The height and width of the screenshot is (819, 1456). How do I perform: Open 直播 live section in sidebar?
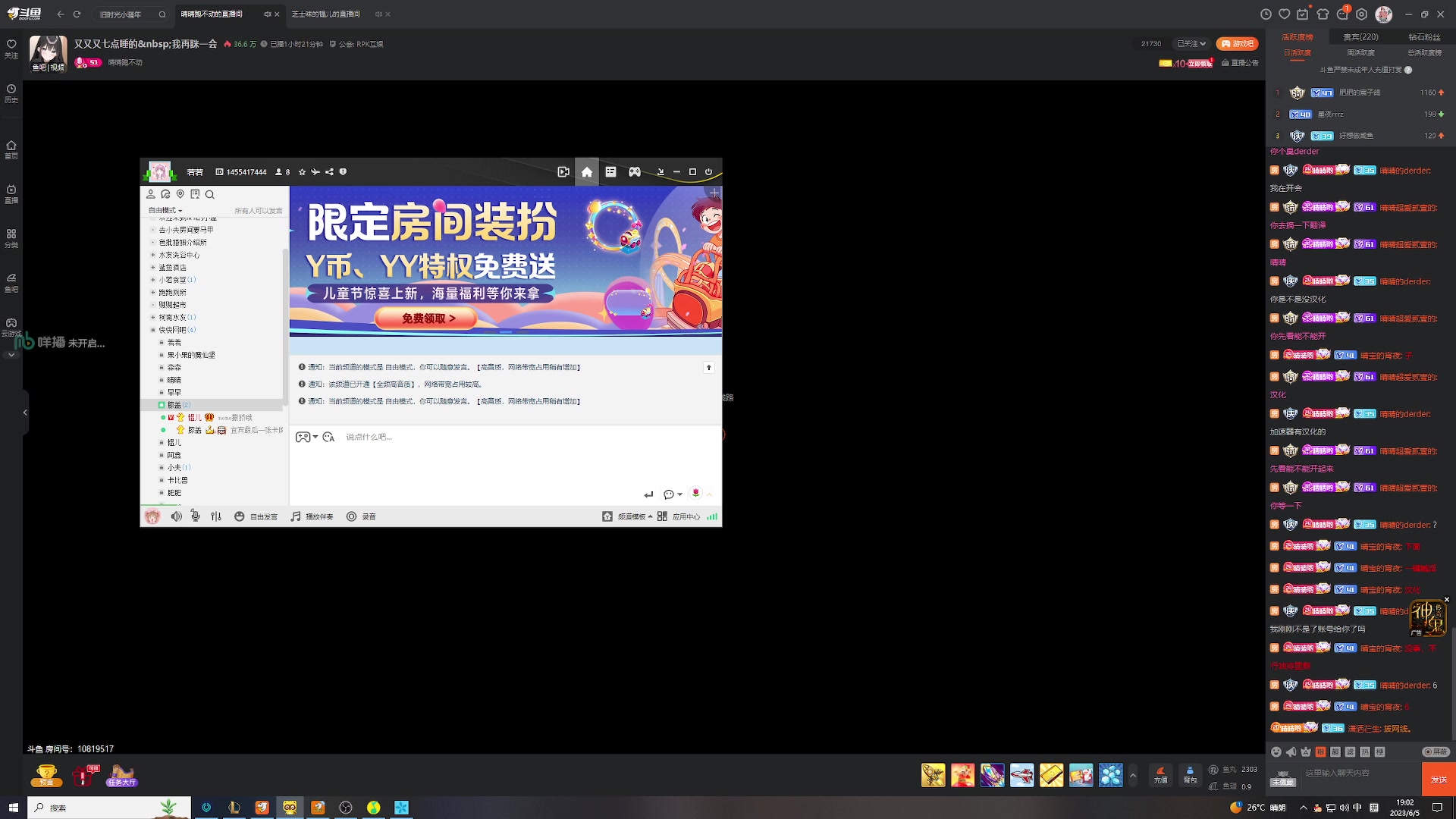[x=11, y=194]
